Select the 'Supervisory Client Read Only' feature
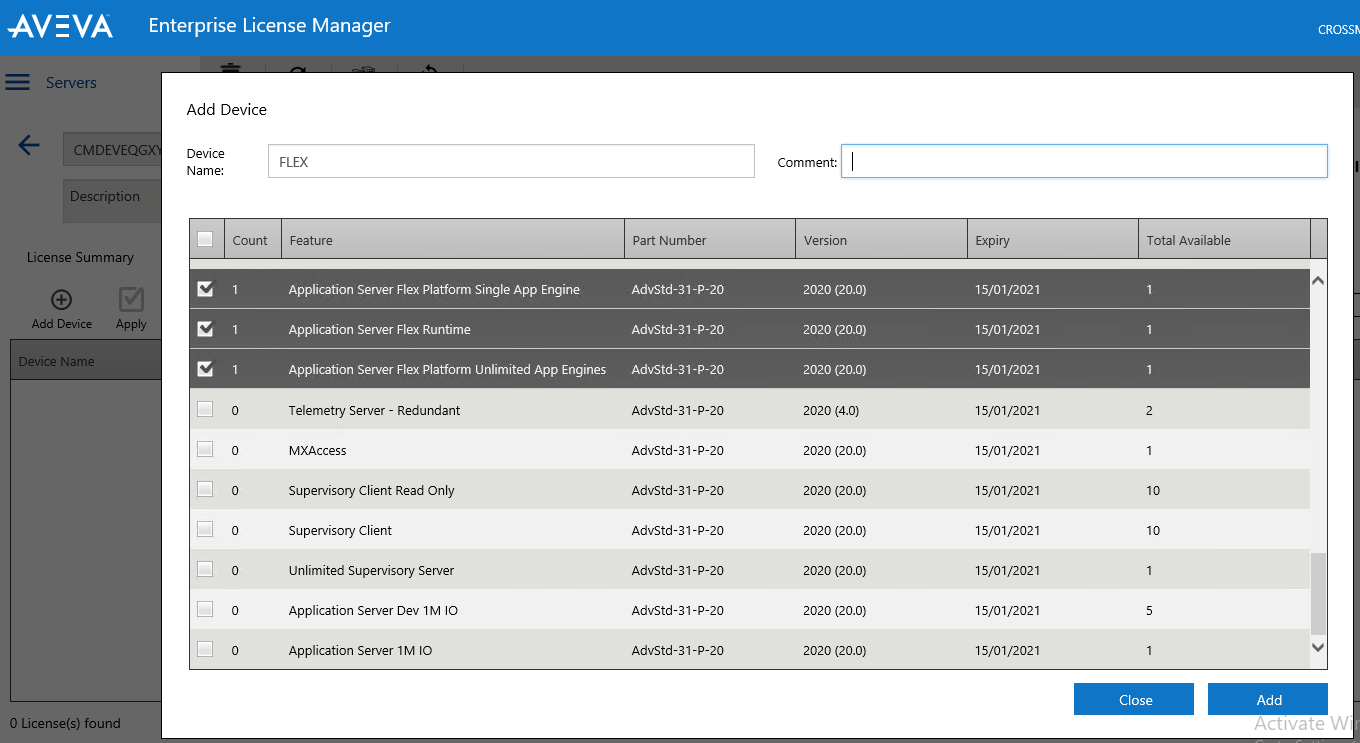This screenshot has height=743, width=1360. [371, 490]
